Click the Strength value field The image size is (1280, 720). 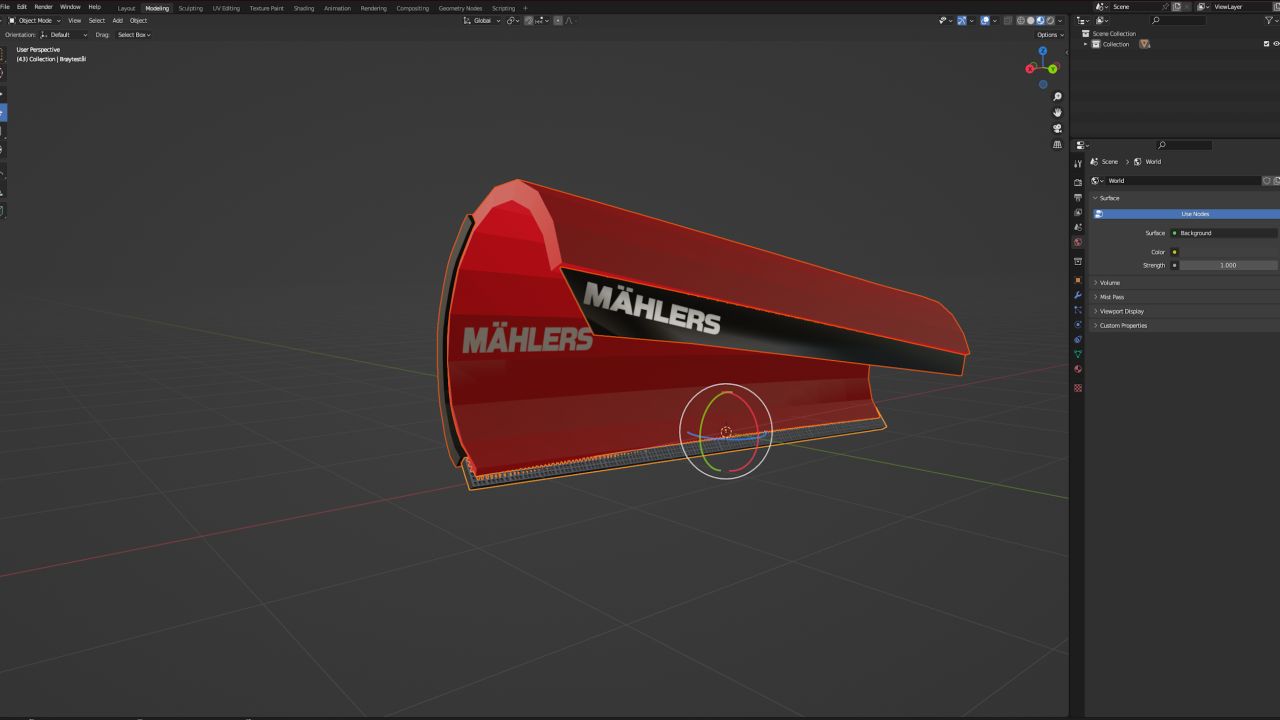[1229, 265]
